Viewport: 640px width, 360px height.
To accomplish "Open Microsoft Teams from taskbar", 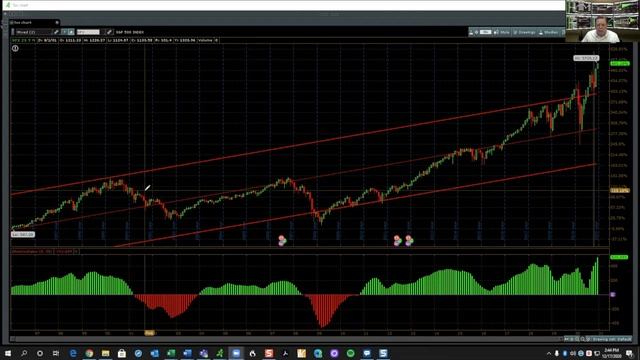I will click(203, 353).
